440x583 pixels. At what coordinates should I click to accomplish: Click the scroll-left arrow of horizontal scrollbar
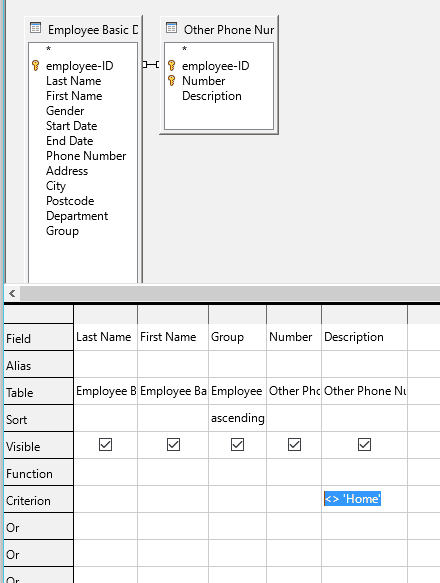point(12,293)
